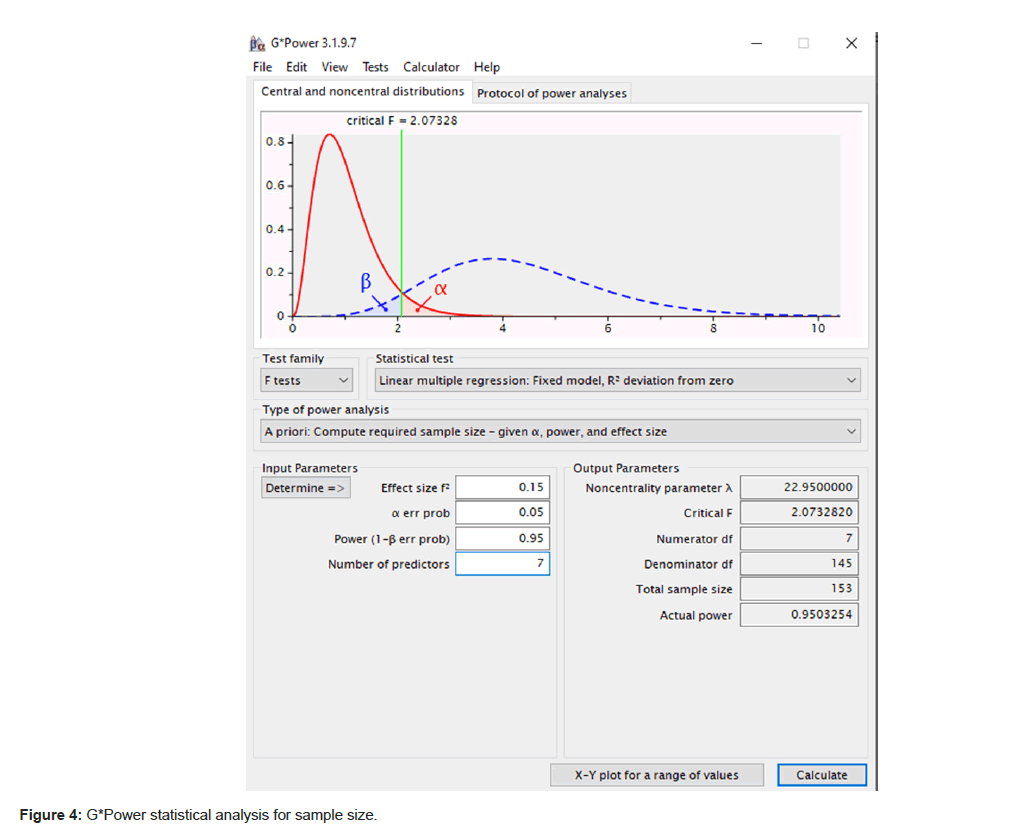Open the Tests menu
The width and height of the screenshot is (1015, 829).
(x=375, y=67)
